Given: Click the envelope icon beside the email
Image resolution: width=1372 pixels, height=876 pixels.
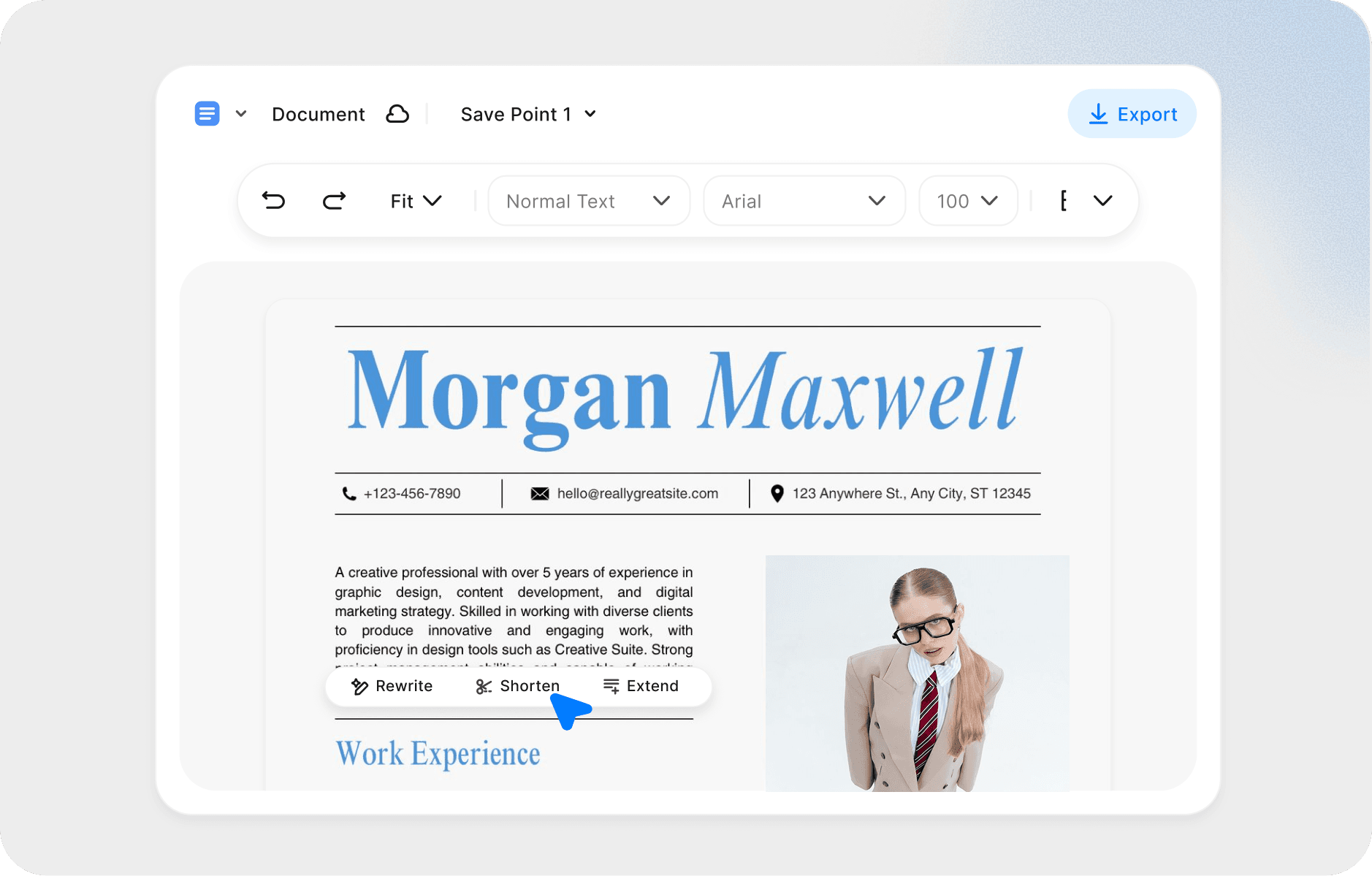Looking at the screenshot, I should point(538,493).
